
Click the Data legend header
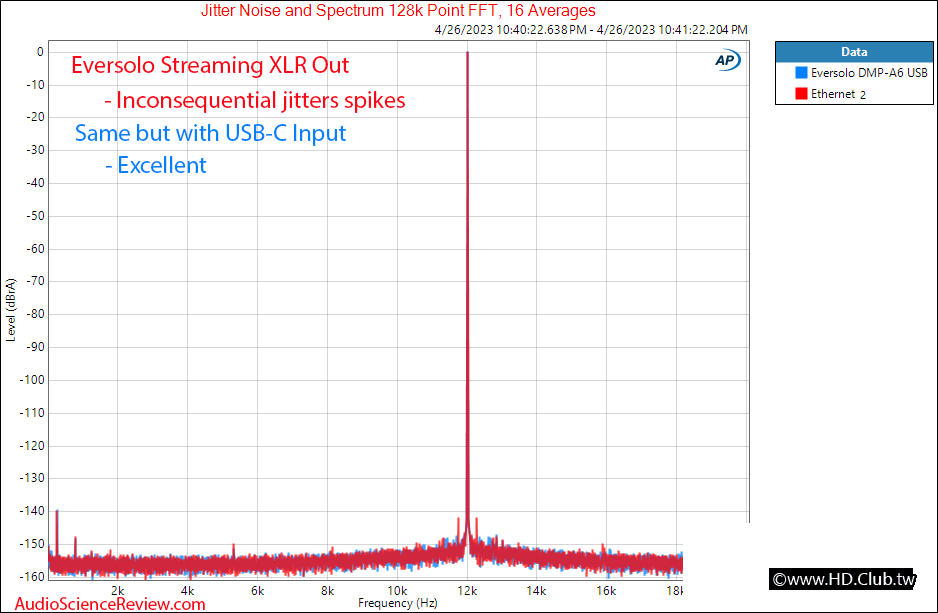pos(854,52)
